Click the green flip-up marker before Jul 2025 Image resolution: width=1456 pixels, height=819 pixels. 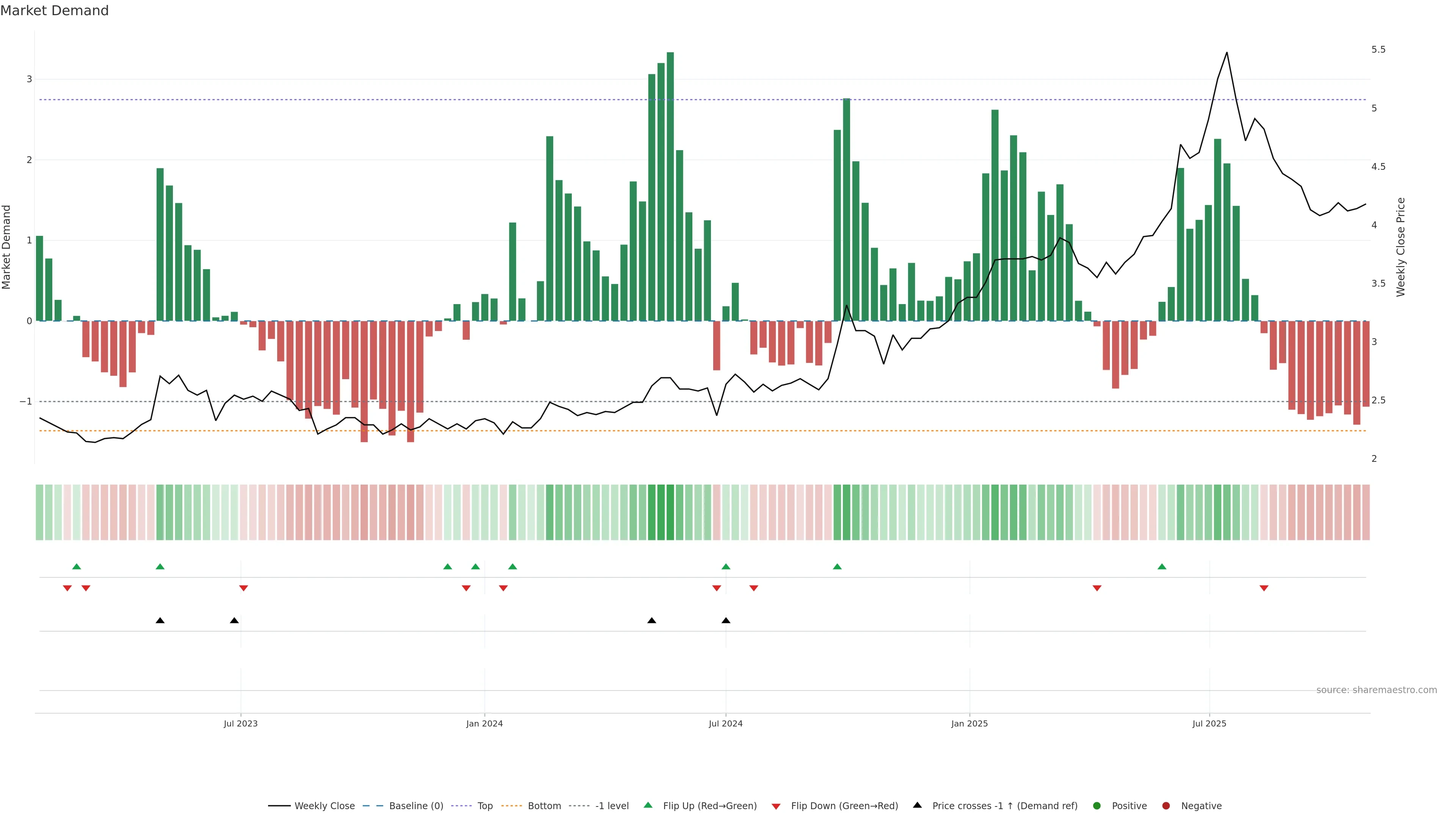[1161, 566]
